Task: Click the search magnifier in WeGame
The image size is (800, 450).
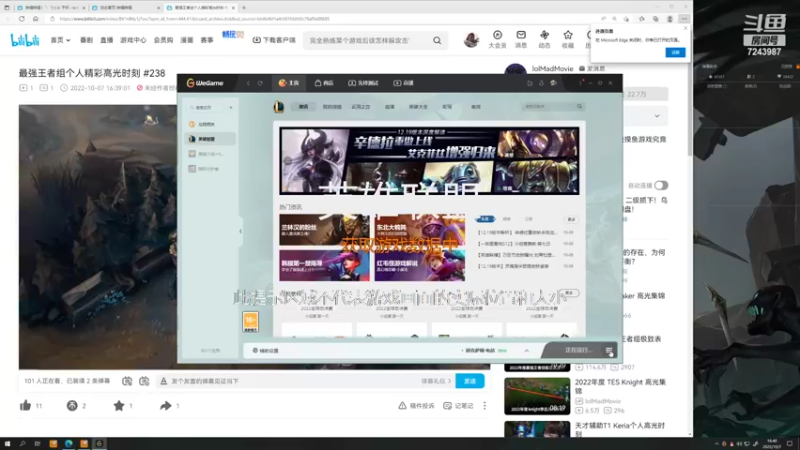Action: click(580, 107)
